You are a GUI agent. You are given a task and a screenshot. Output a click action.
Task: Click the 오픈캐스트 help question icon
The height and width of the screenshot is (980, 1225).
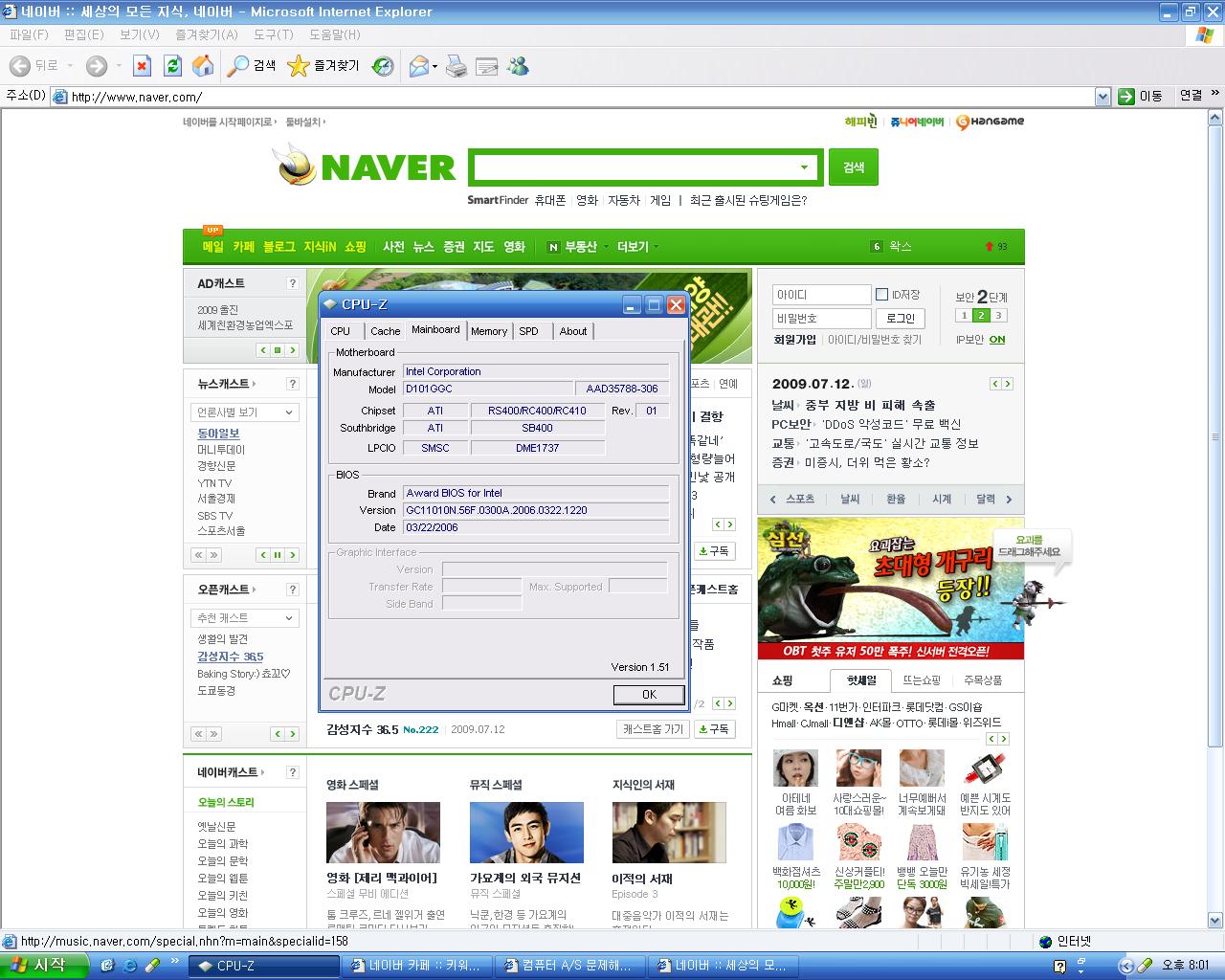pos(292,590)
